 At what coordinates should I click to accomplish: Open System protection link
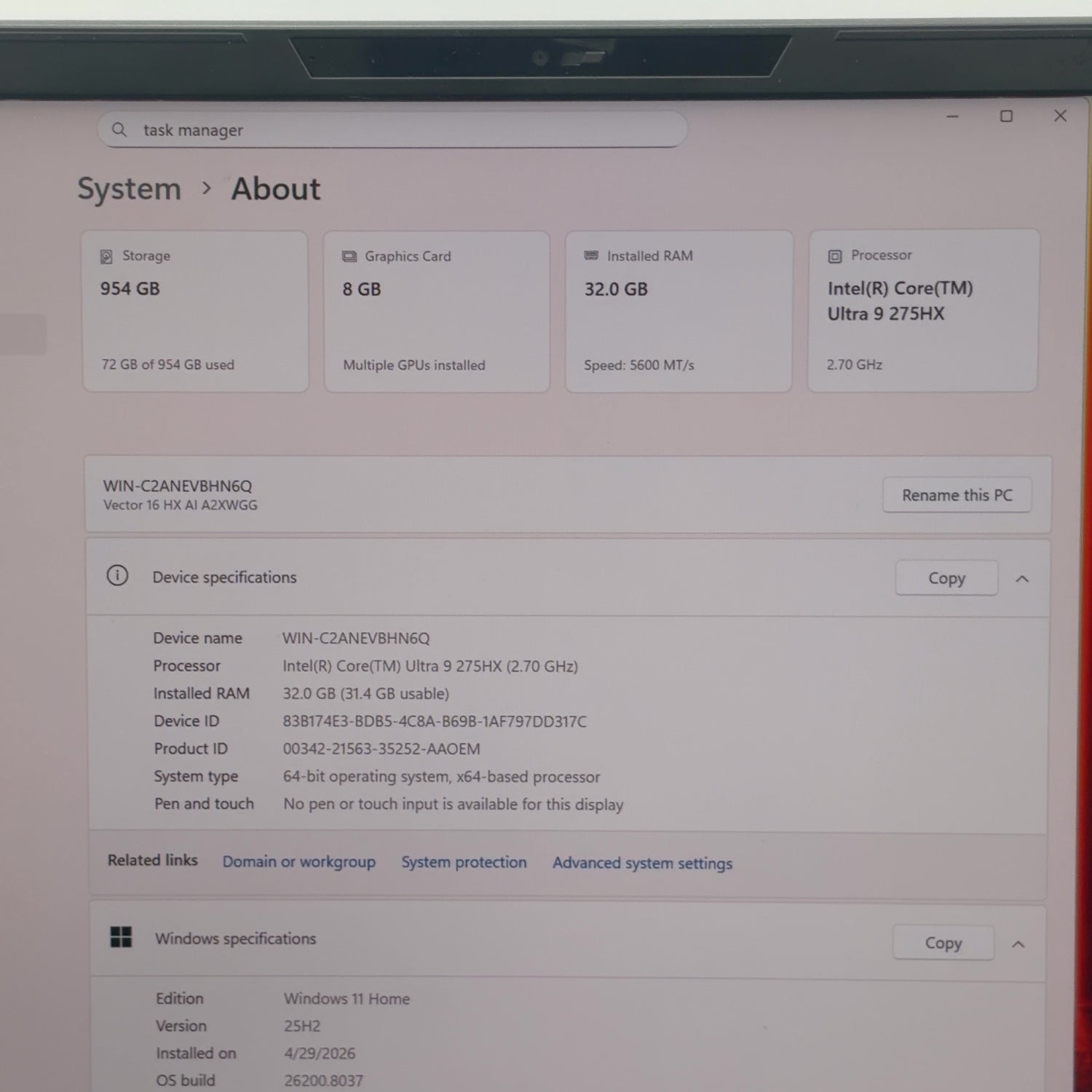point(464,862)
